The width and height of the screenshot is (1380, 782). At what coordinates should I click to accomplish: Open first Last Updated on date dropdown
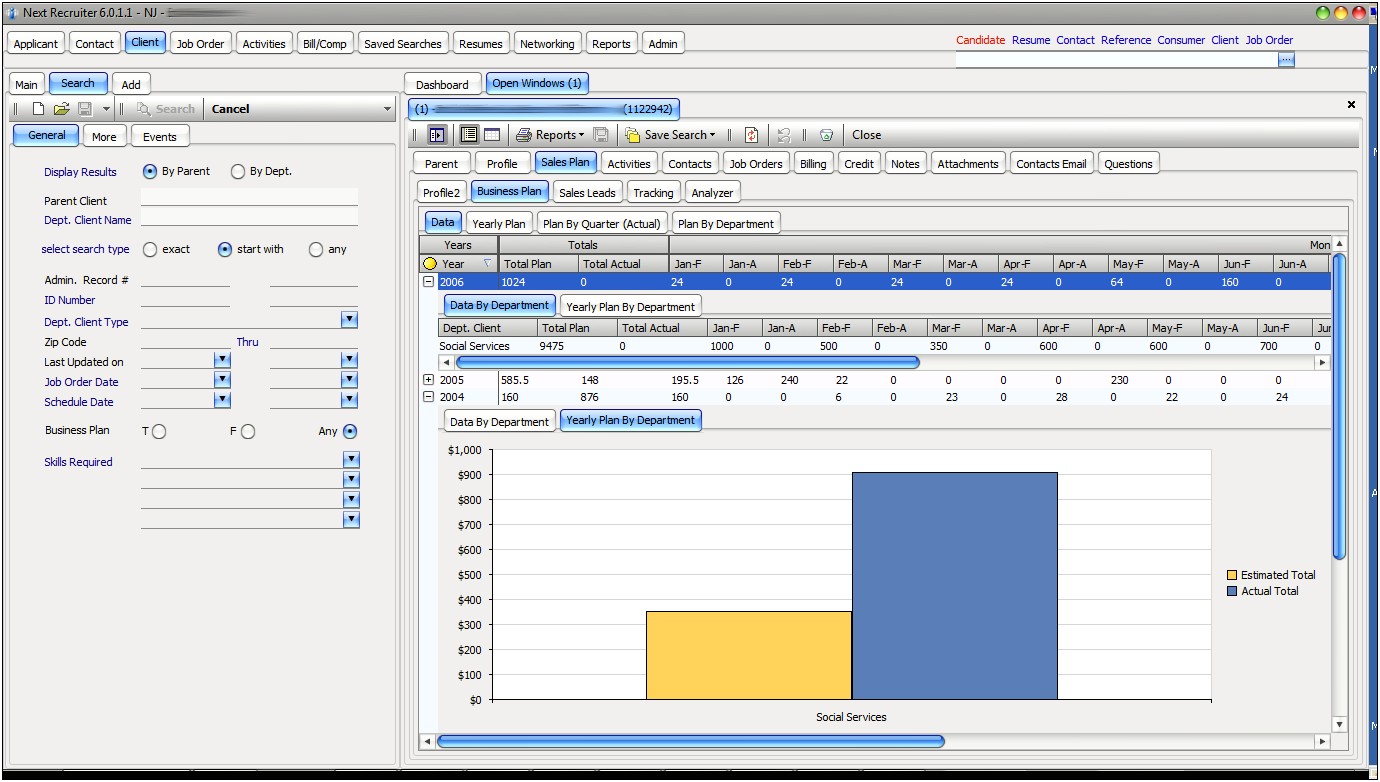point(222,360)
